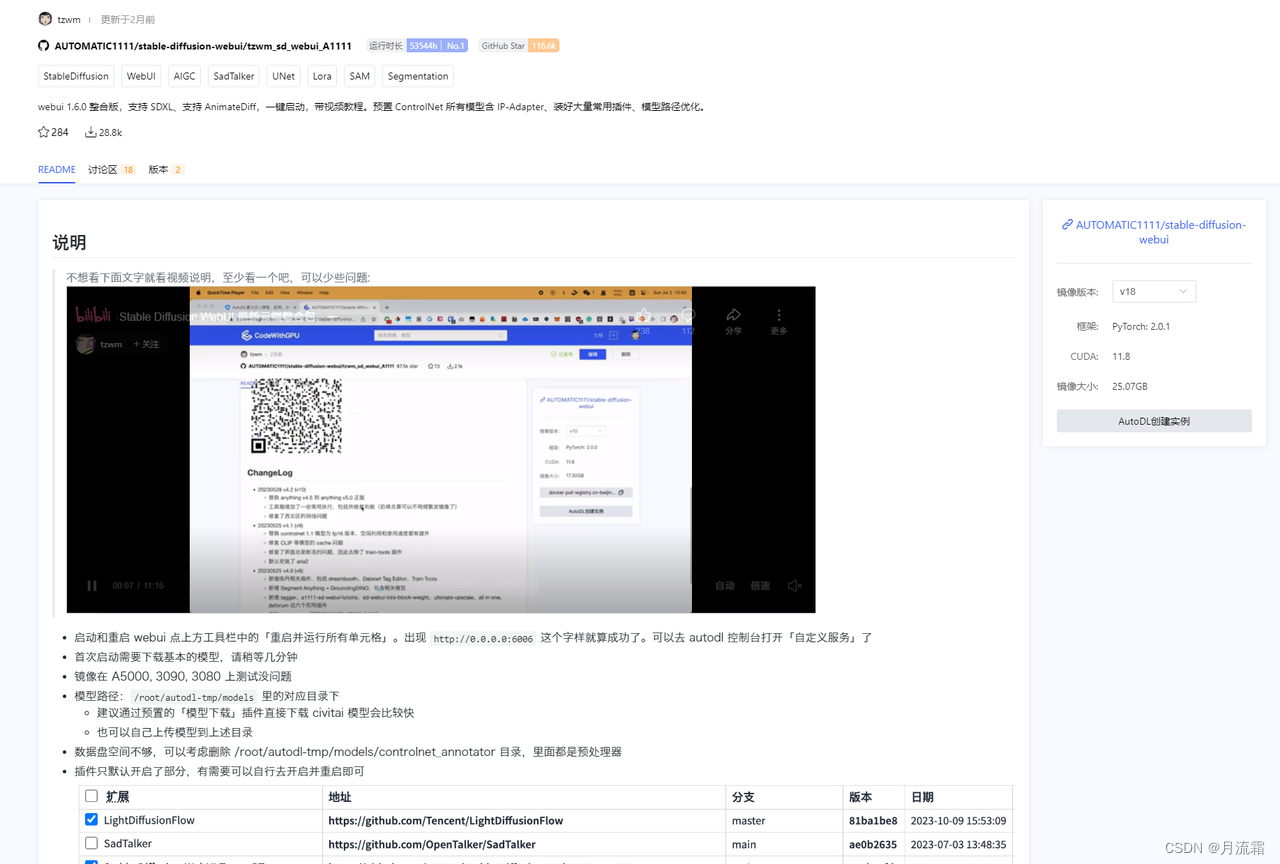
Task: Like the video with thumbs-up icon
Action: 644,314
